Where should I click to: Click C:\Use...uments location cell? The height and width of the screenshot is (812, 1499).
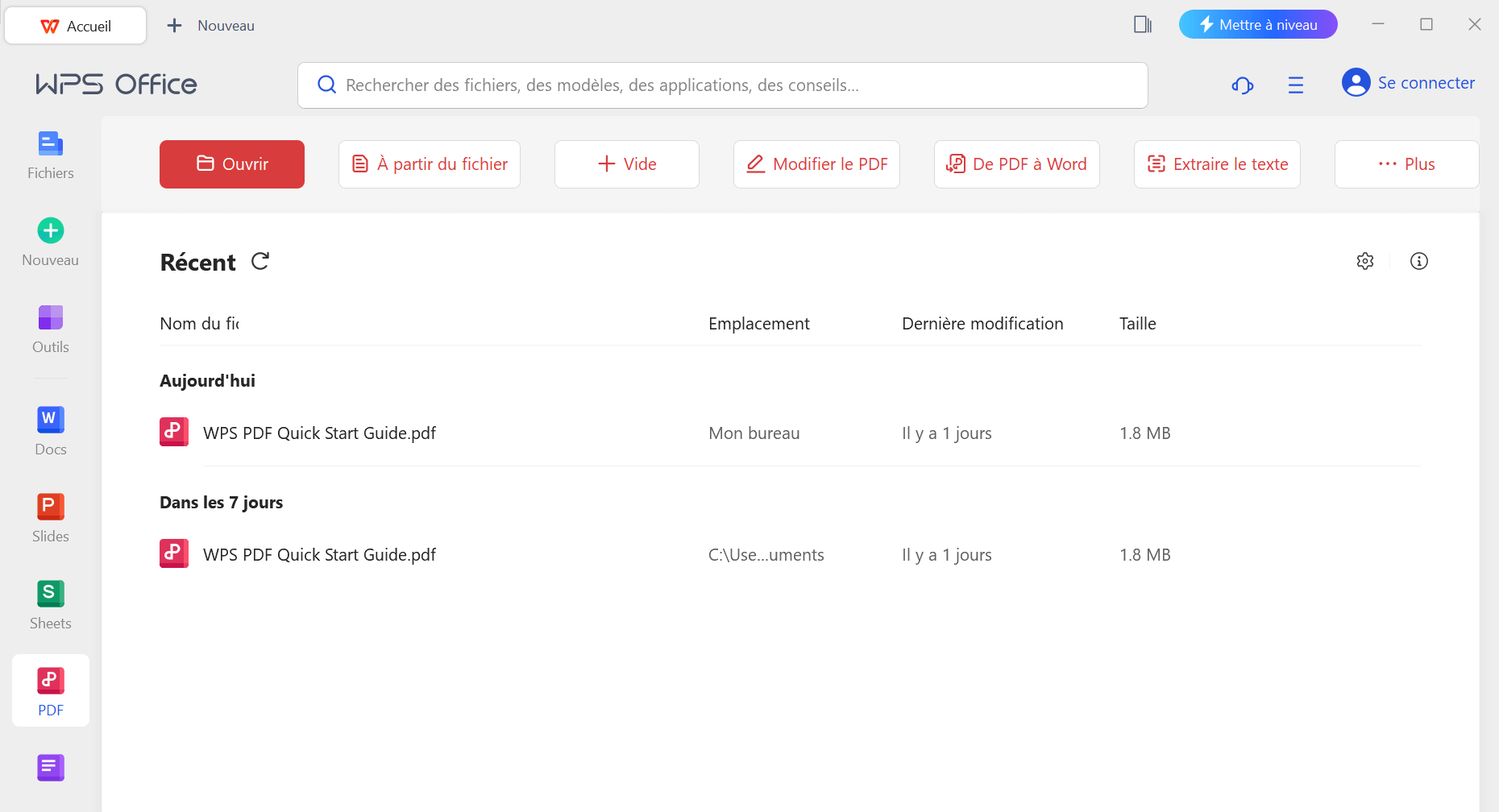pyautogui.click(x=766, y=555)
